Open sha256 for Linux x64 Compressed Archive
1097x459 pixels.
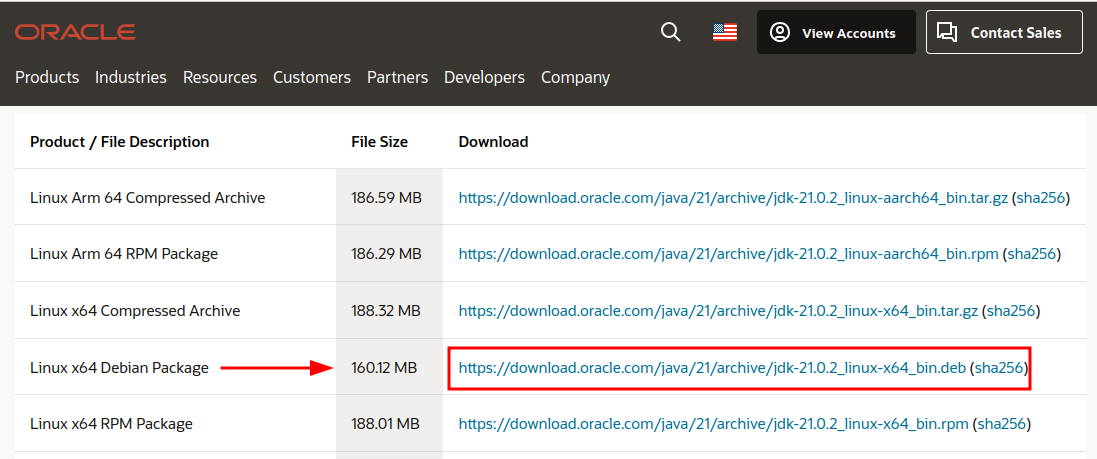1010,311
